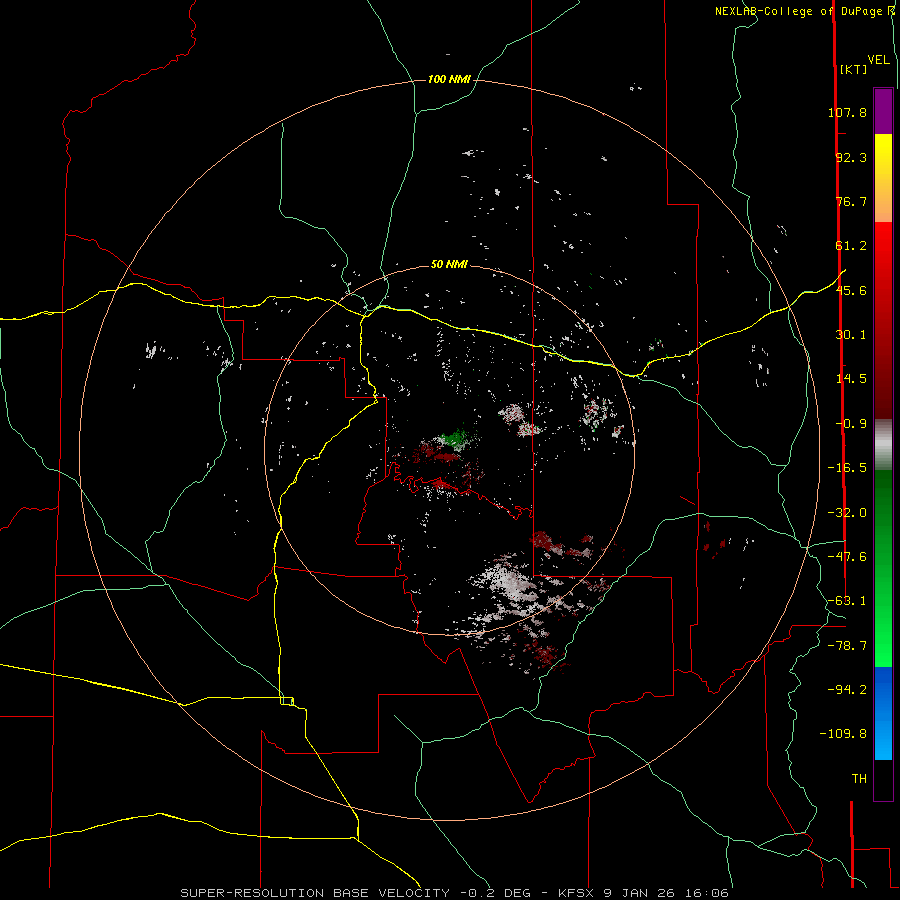Viewport: 900px width, 900px height.
Task: Select the 92.3 legend value
Action: point(851,157)
